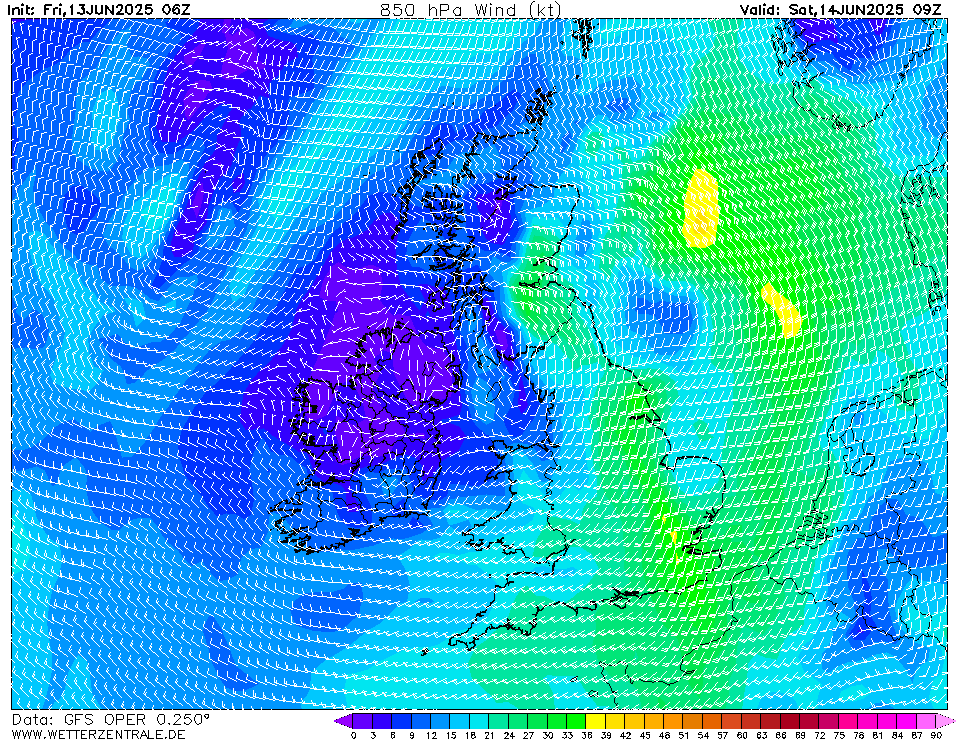Select the 75–78 kt legend swatch

tap(850, 721)
